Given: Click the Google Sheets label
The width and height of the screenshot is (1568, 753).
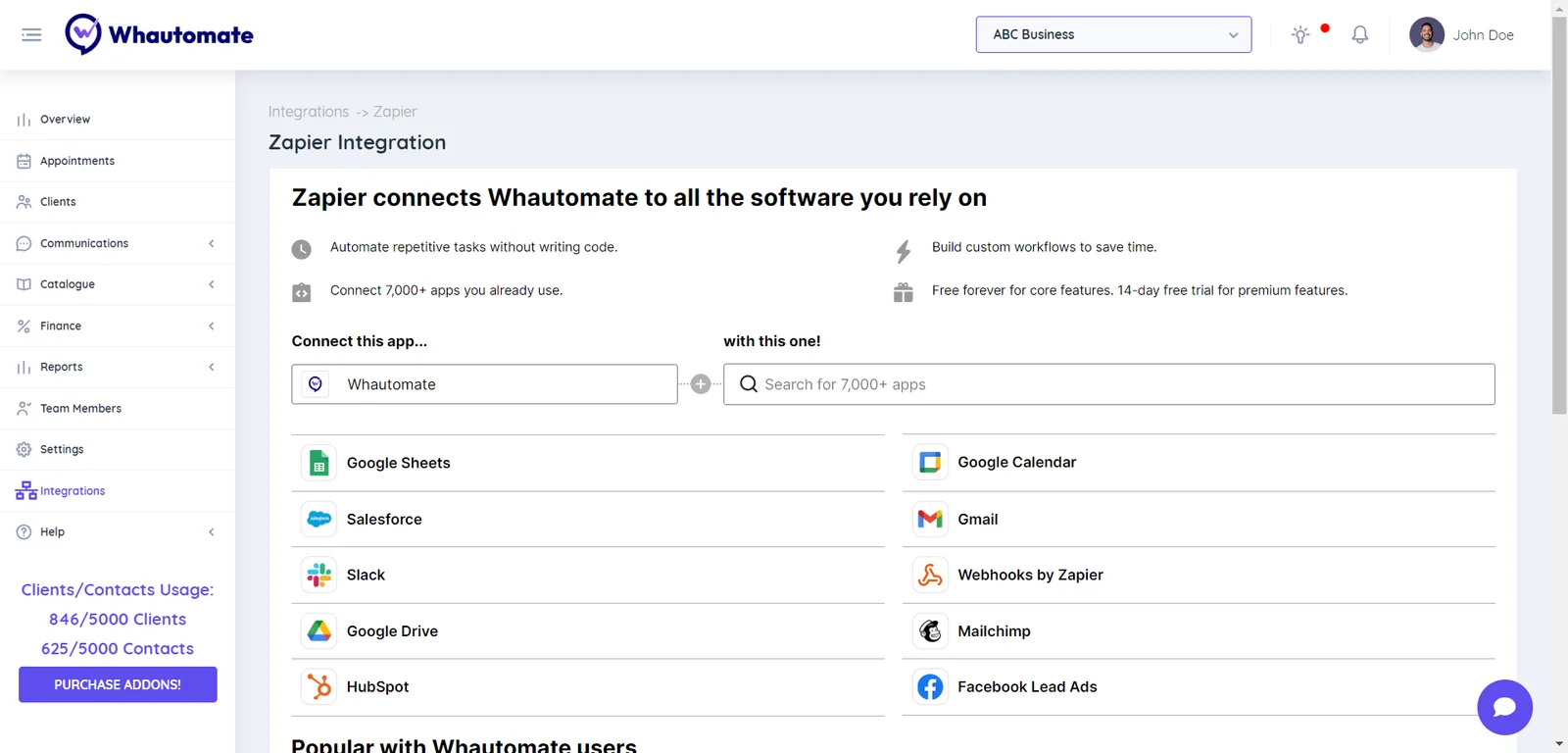Looking at the screenshot, I should click(398, 463).
